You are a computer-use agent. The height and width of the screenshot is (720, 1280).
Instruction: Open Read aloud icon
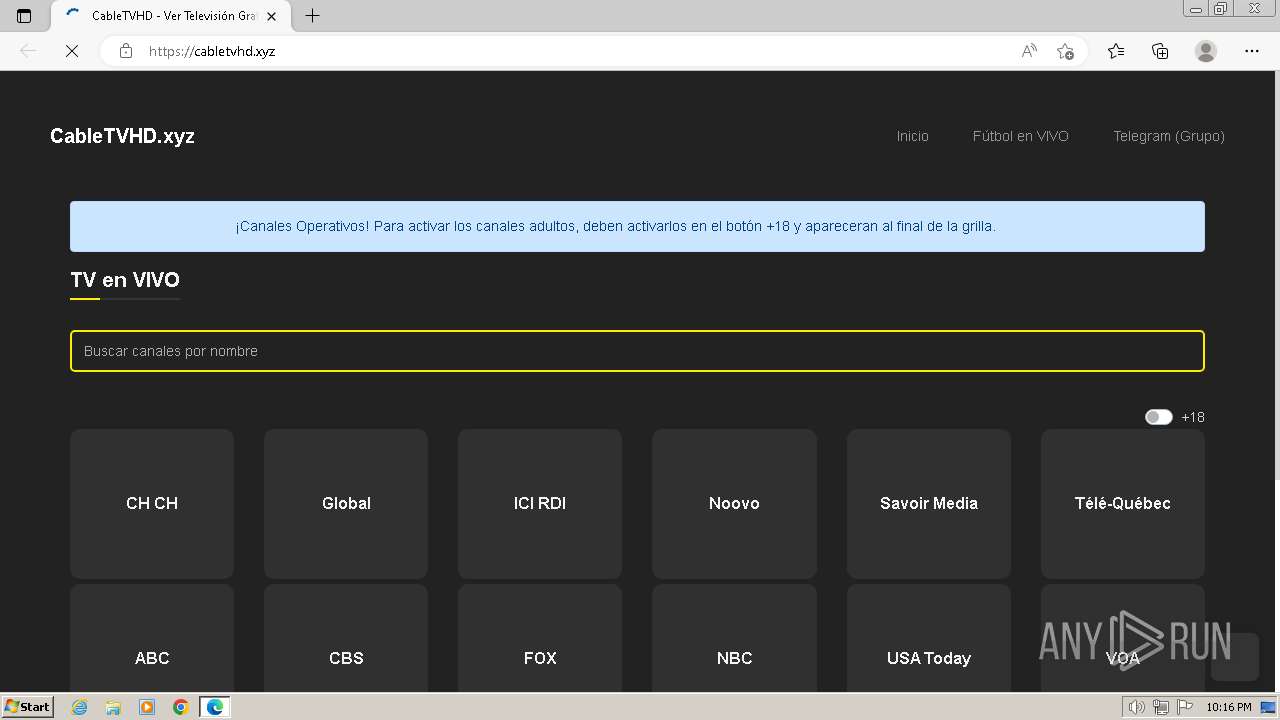tap(1029, 51)
